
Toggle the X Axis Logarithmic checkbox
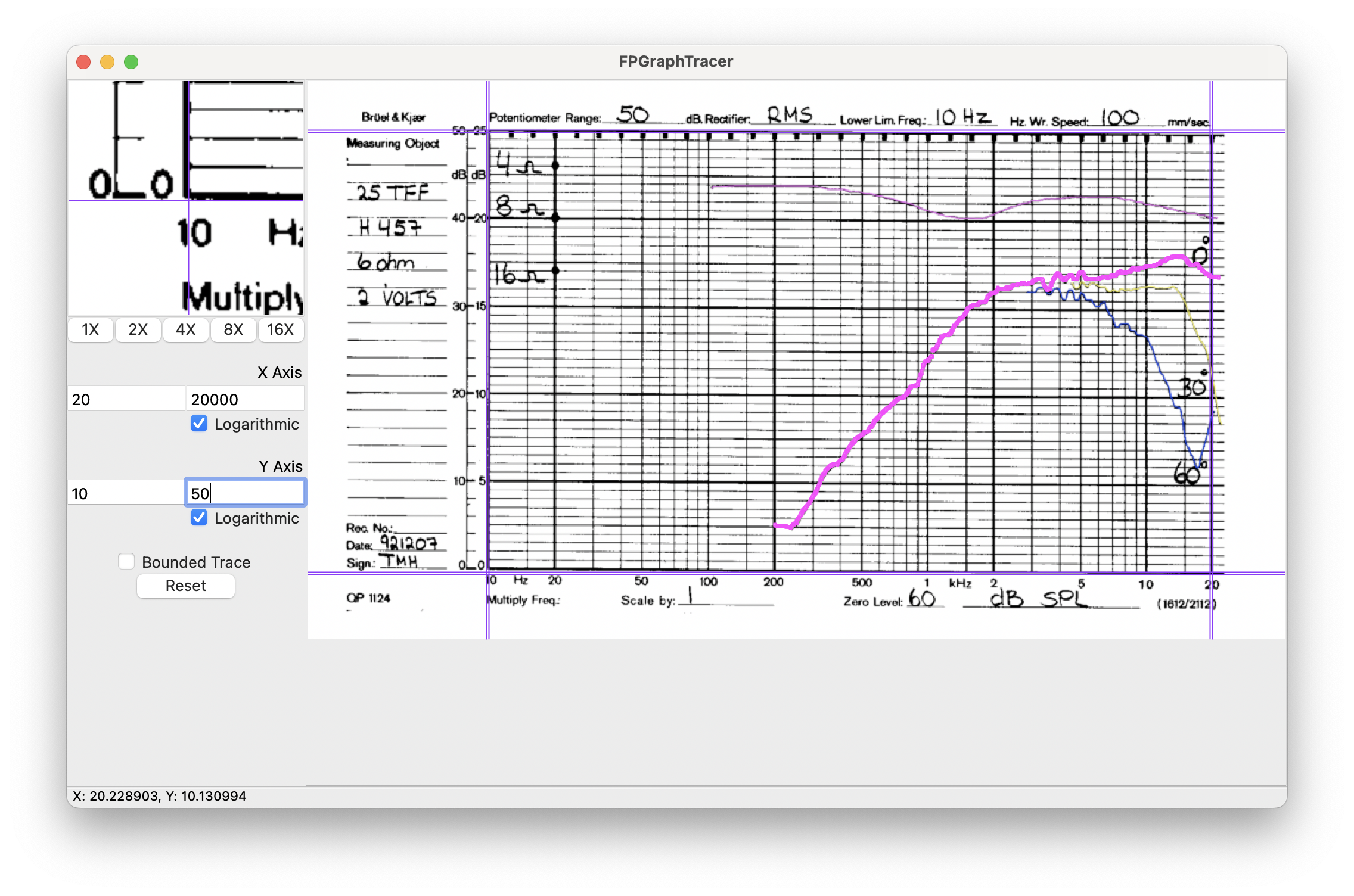(x=199, y=424)
